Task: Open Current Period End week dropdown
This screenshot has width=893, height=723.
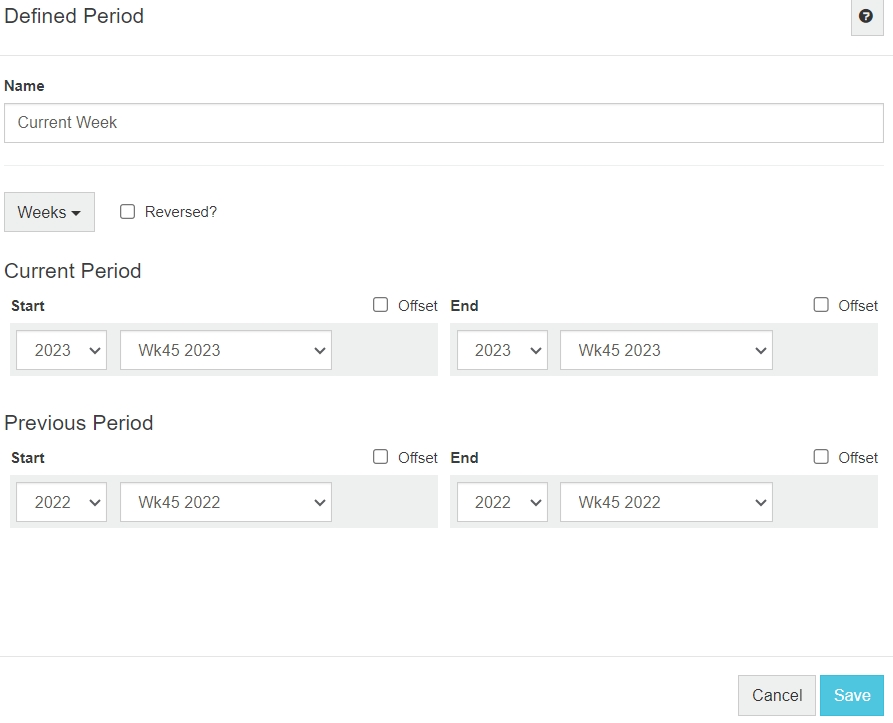Action: 666,350
